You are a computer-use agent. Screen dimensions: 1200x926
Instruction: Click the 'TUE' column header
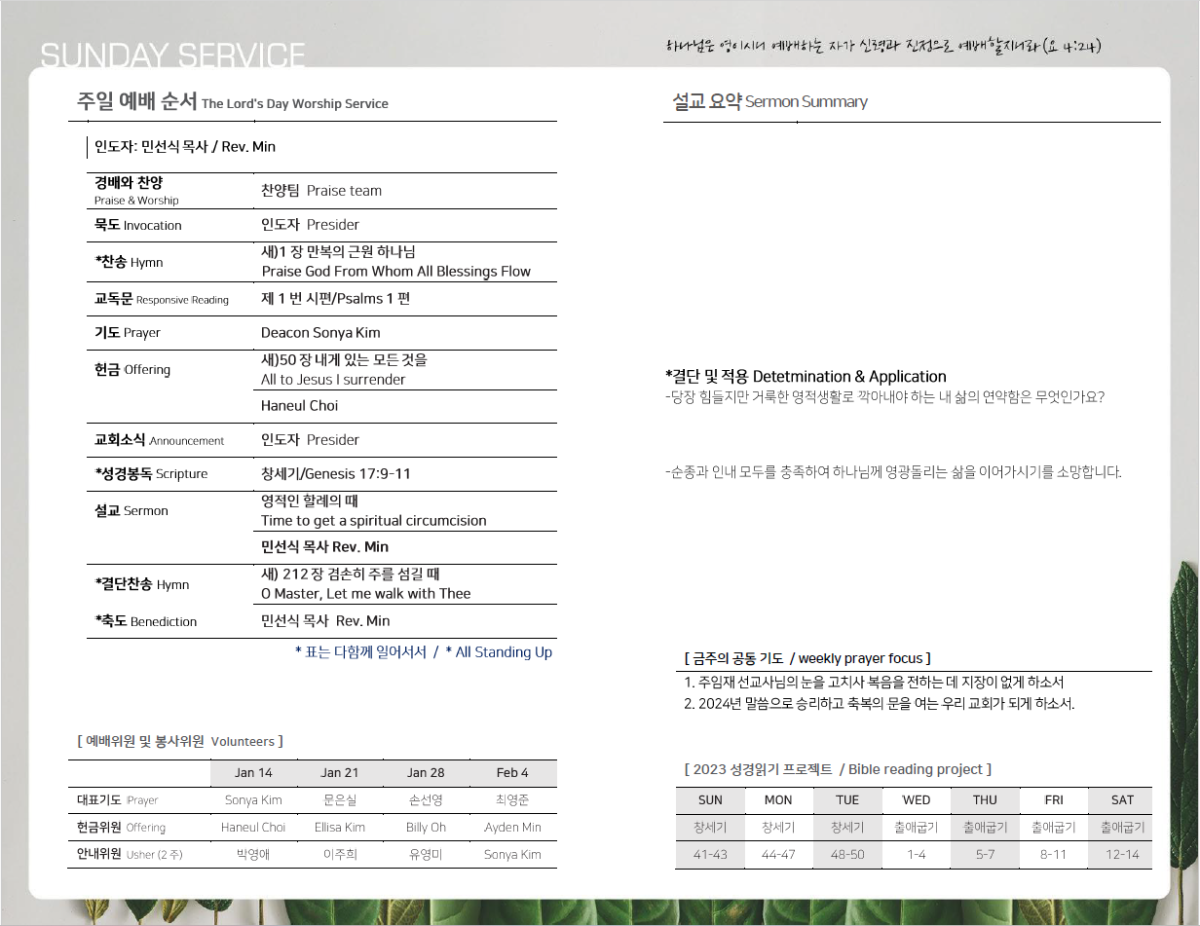tap(847, 800)
